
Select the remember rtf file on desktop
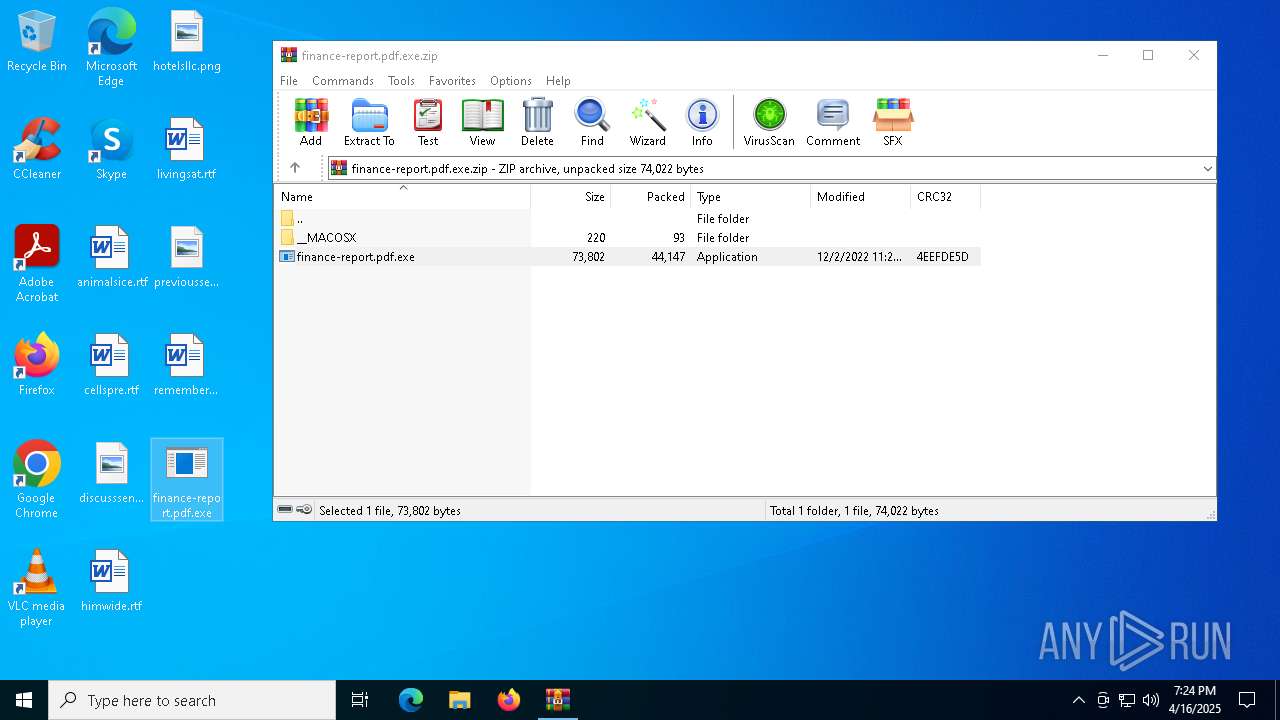186,365
